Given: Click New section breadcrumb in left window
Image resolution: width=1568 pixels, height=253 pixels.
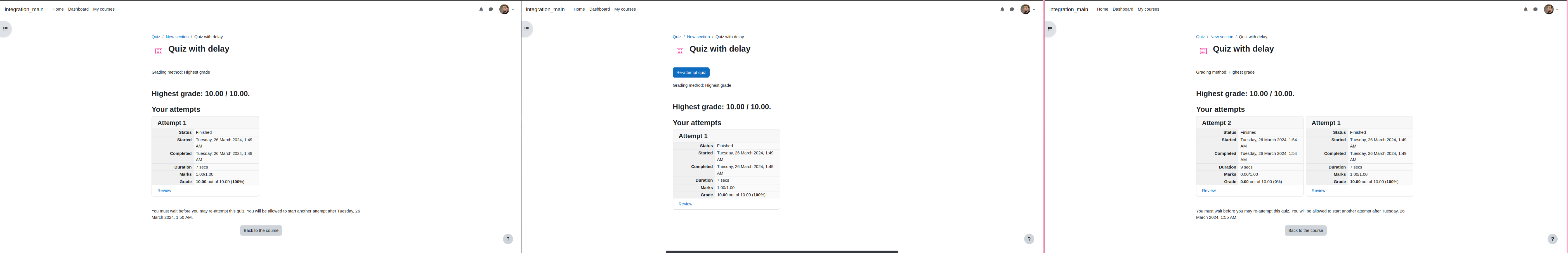Looking at the screenshot, I should (177, 37).
